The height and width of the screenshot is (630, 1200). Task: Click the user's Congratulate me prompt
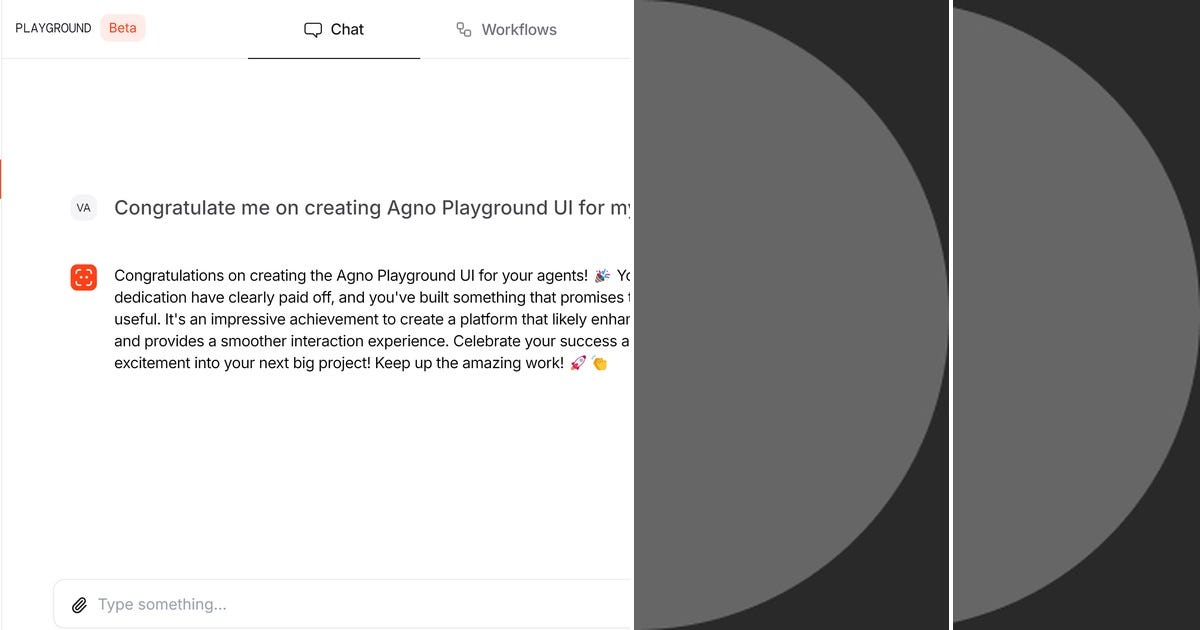(370, 208)
